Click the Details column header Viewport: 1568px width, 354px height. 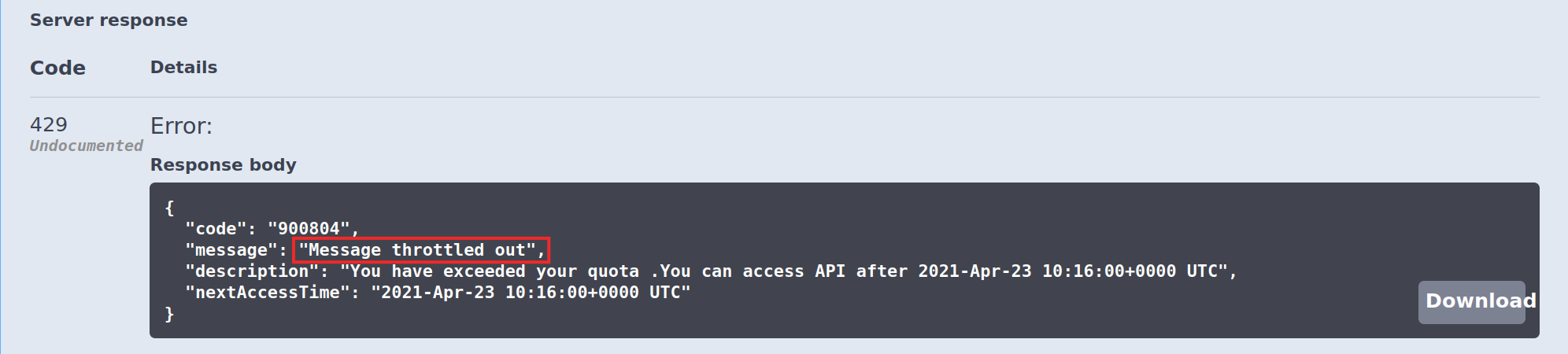(x=183, y=68)
